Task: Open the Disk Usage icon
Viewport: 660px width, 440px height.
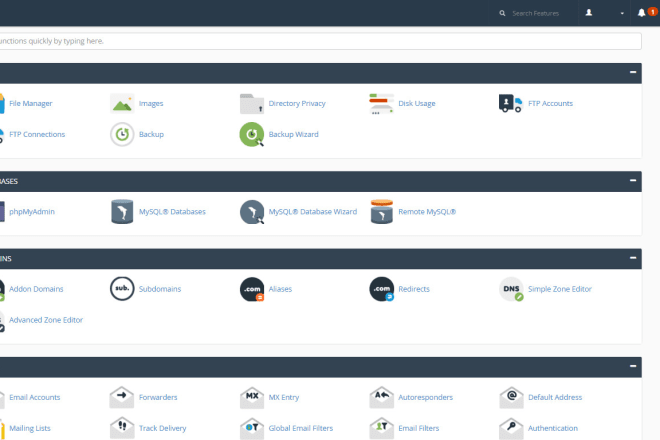Action: pyautogui.click(x=381, y=104)
